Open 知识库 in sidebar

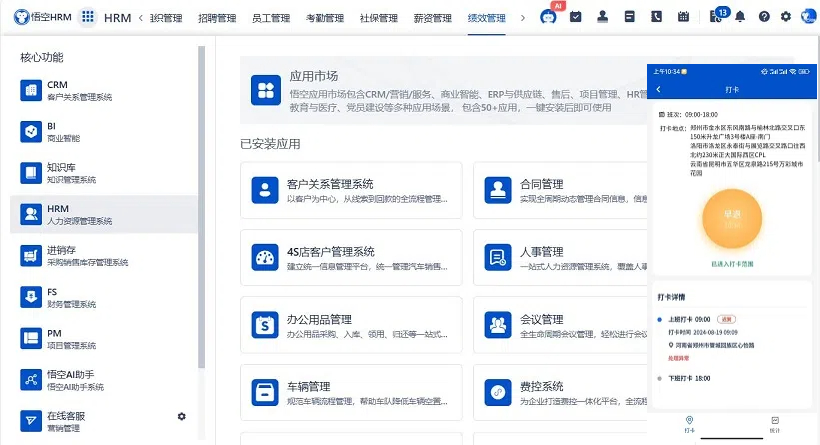point(104,173)
